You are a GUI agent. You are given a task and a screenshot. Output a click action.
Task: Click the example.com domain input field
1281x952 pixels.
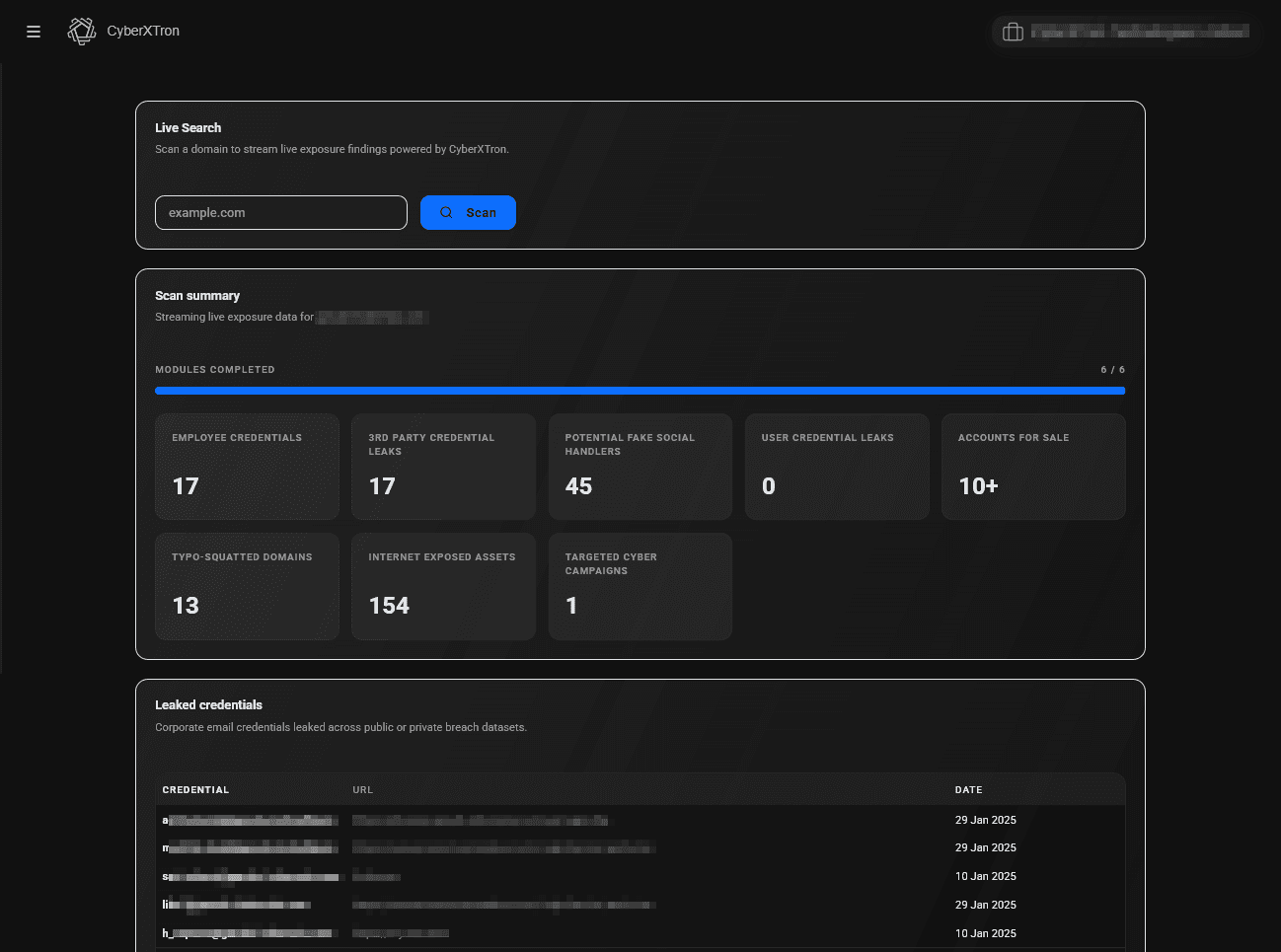pos(280,212)
